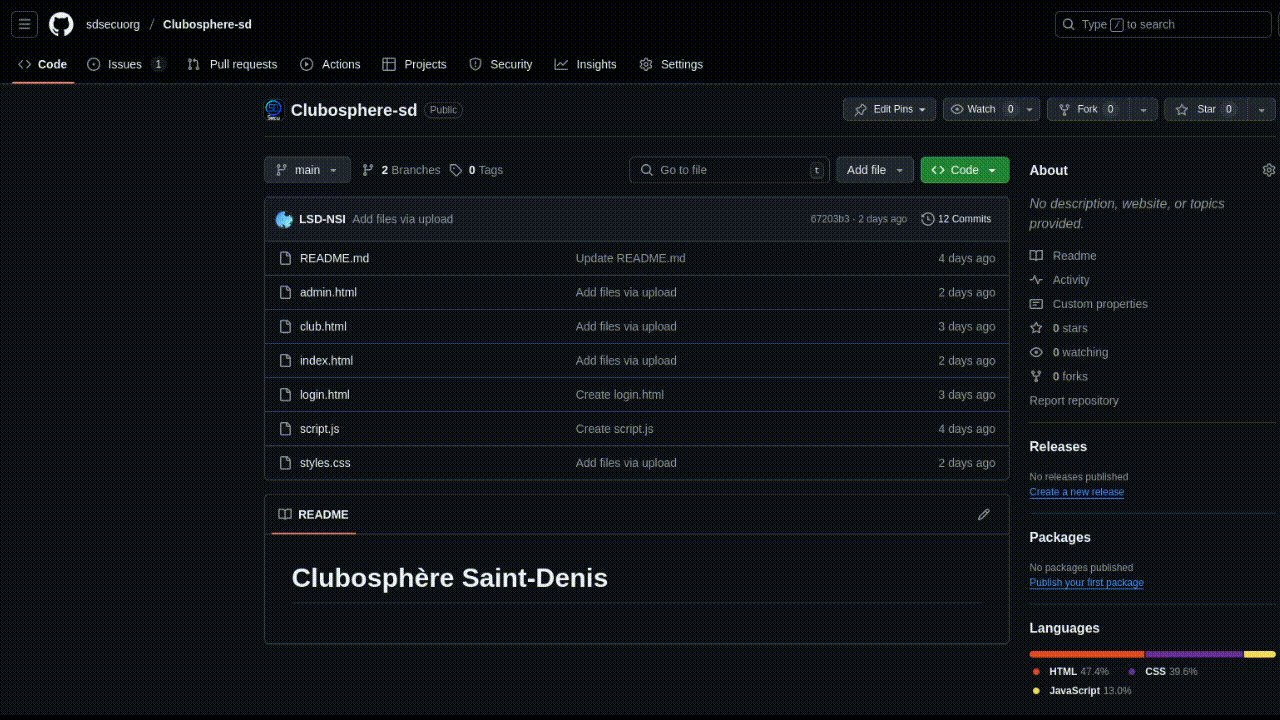Open the Add file dropdown
The width and height of the screenshot is (1280, 720).
pos(875,170)
